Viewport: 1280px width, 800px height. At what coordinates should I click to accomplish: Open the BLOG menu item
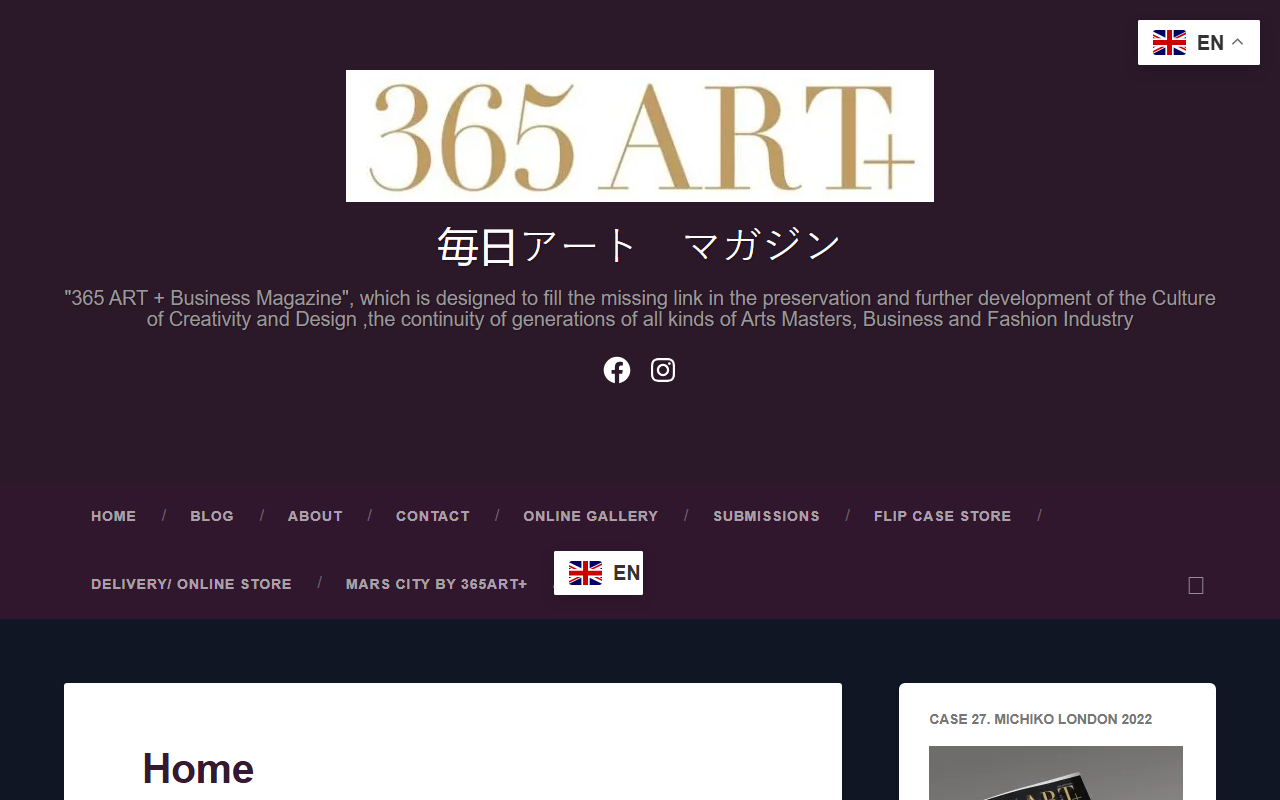click(212, 516)
